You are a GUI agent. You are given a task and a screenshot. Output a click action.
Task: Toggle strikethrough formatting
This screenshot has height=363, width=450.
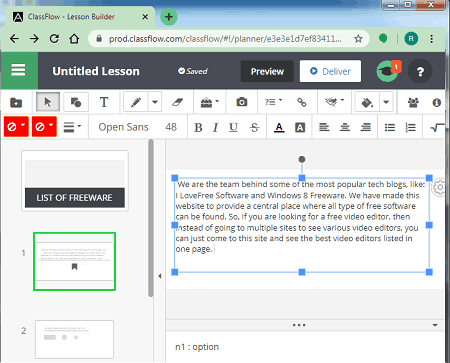(x=254, y=127)
